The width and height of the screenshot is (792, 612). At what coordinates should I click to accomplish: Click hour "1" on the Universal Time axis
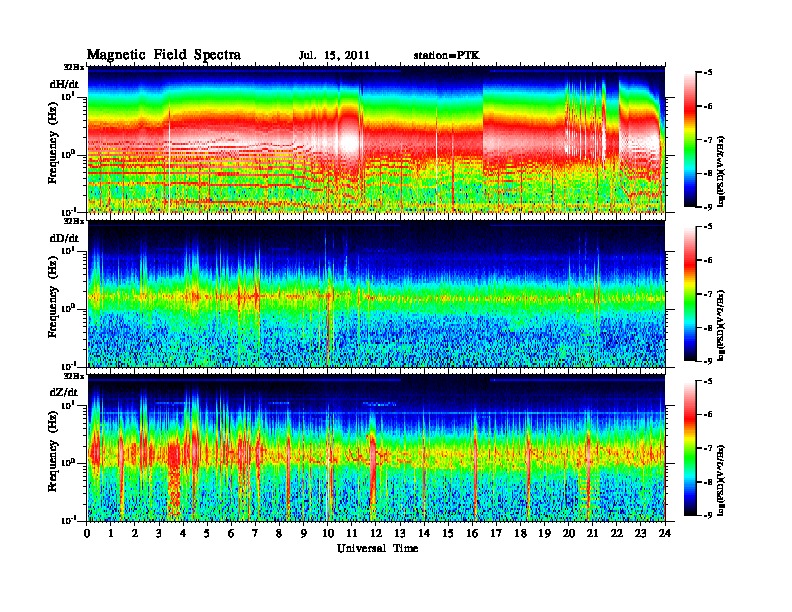coord(111,533)
